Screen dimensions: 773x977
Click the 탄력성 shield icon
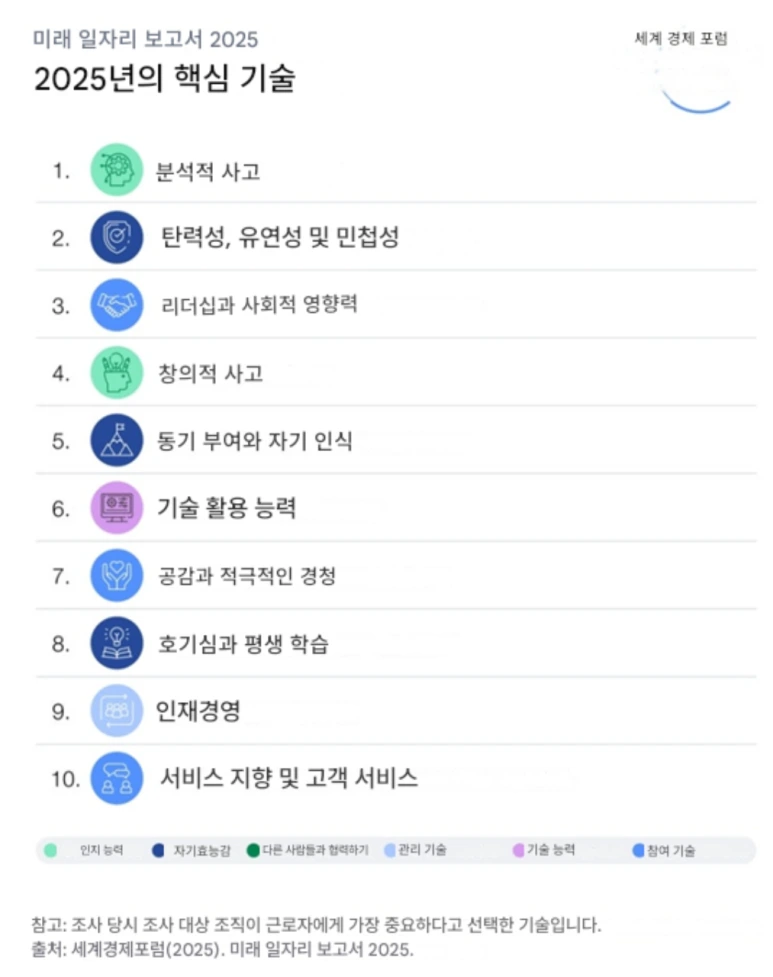117,238
